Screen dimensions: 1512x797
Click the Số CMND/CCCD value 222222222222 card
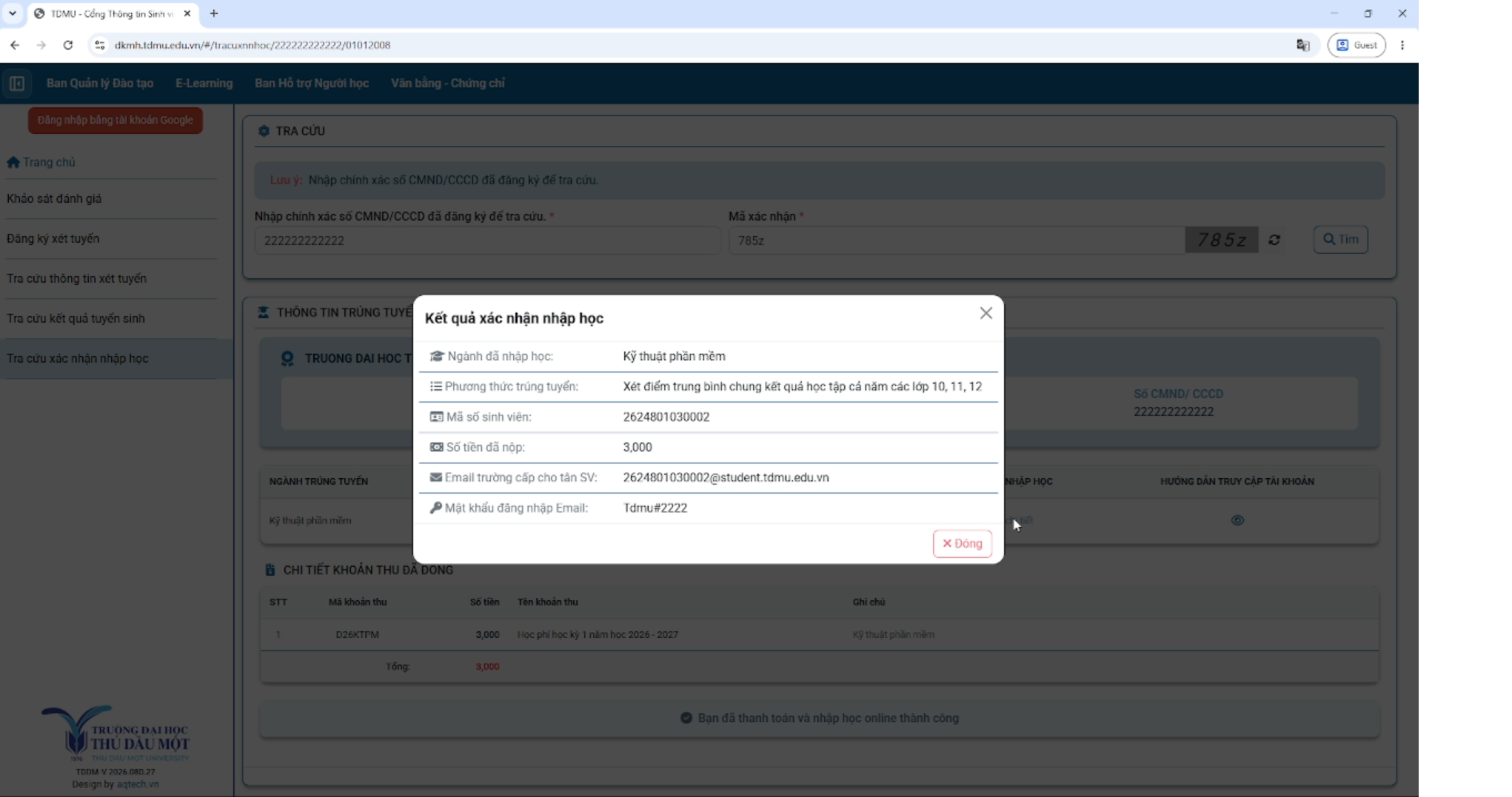(x=1174, y=411)
